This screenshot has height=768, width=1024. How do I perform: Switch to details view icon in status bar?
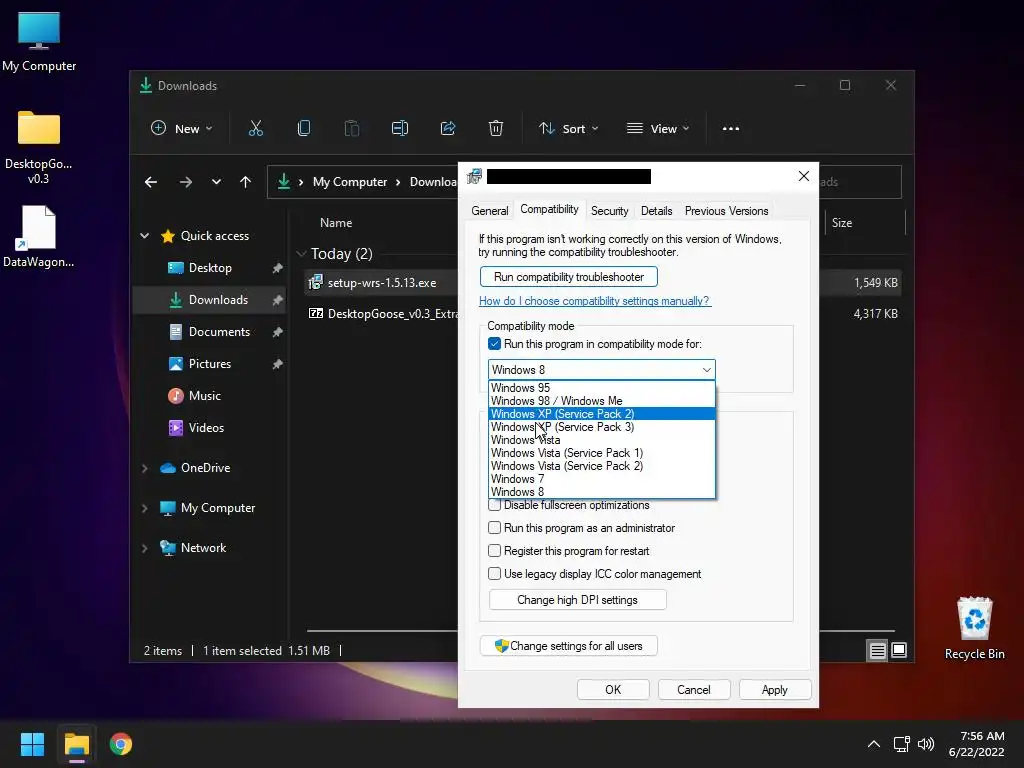pos(877,650)
